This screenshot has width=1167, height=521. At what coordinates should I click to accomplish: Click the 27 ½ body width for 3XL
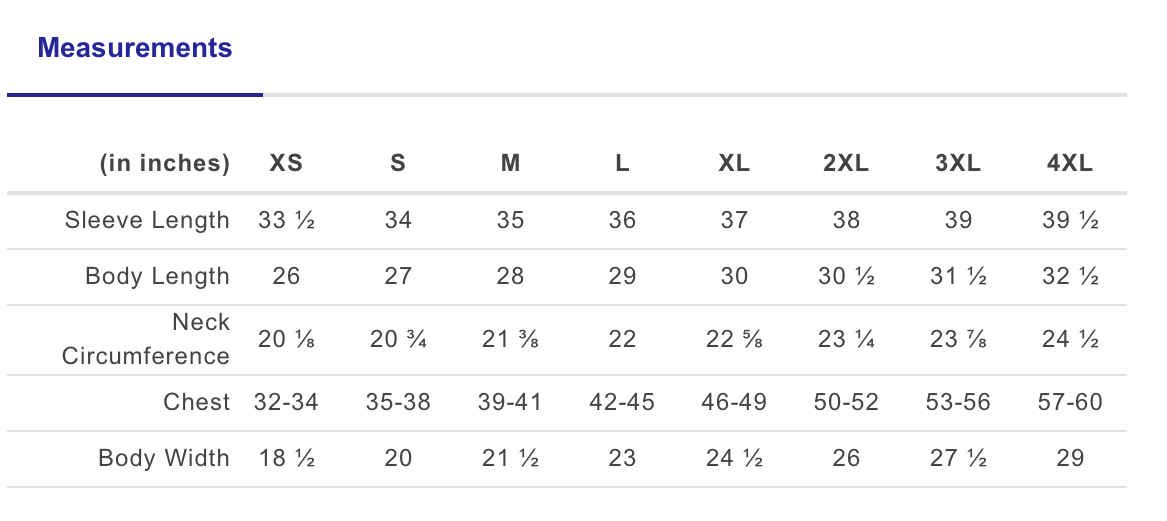tap(958, 458)
